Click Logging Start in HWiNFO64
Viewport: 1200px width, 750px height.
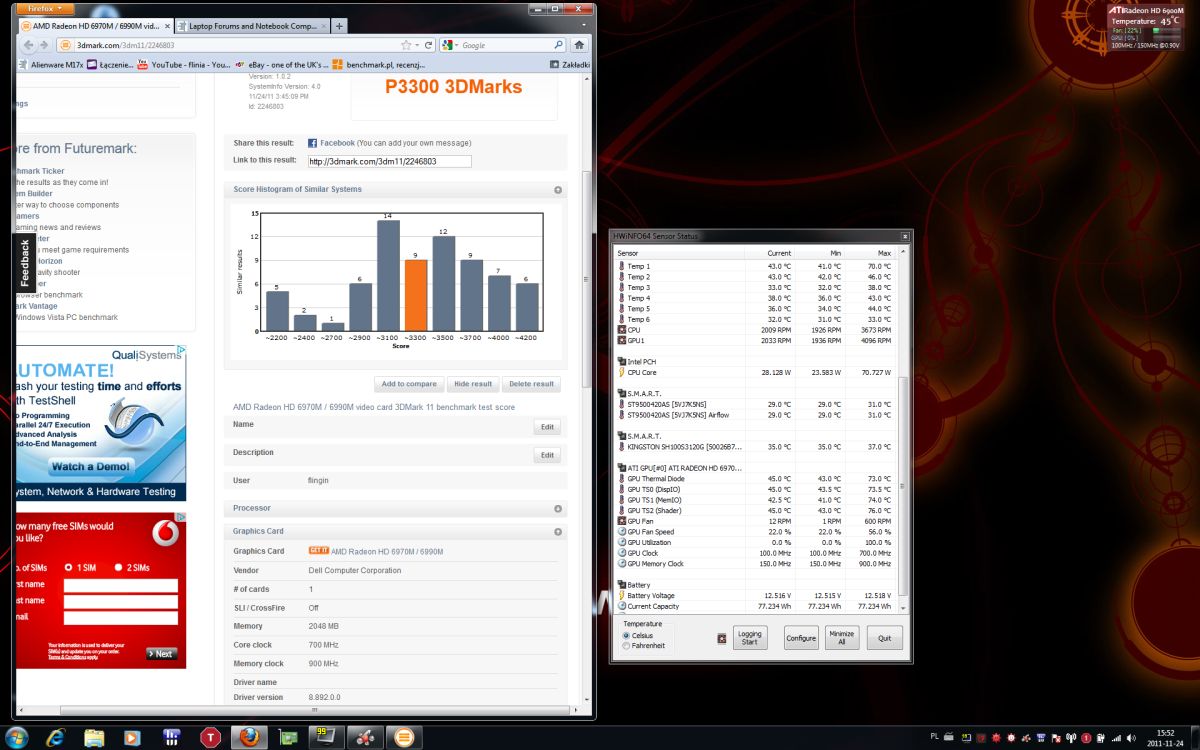tap(750, 638)
